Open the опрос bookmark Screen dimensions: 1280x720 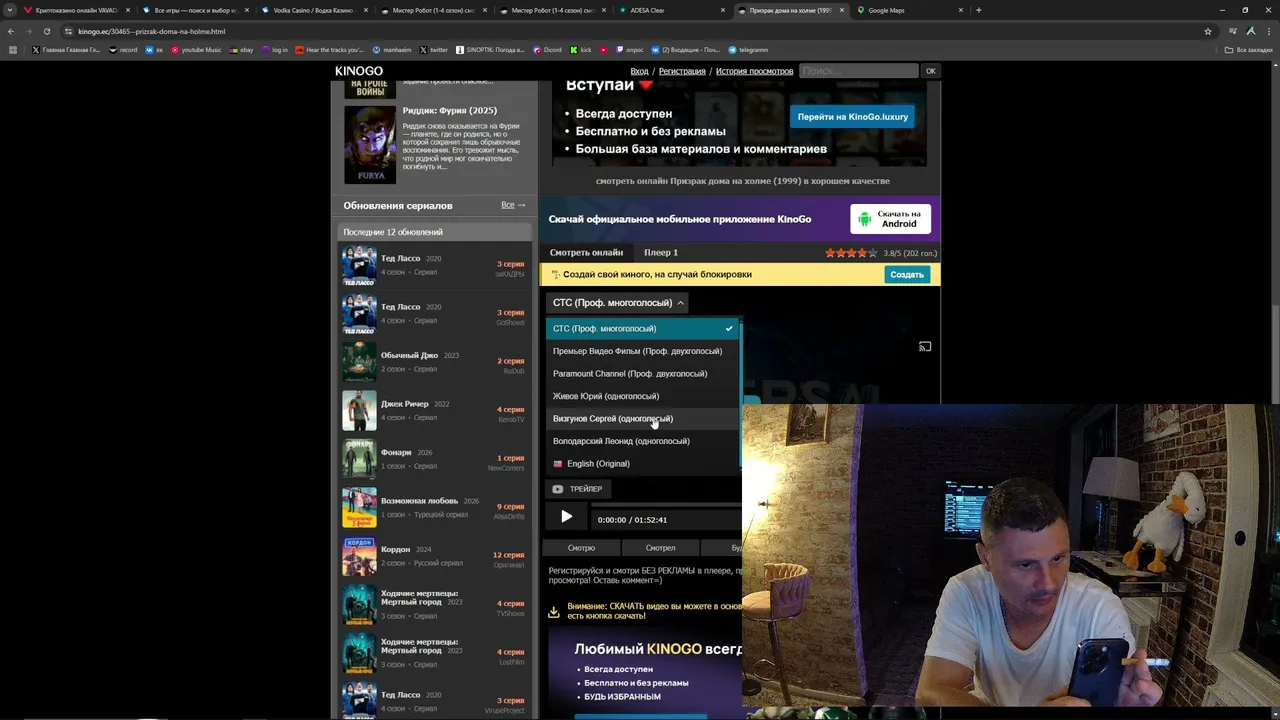click(x=630, y=50)
